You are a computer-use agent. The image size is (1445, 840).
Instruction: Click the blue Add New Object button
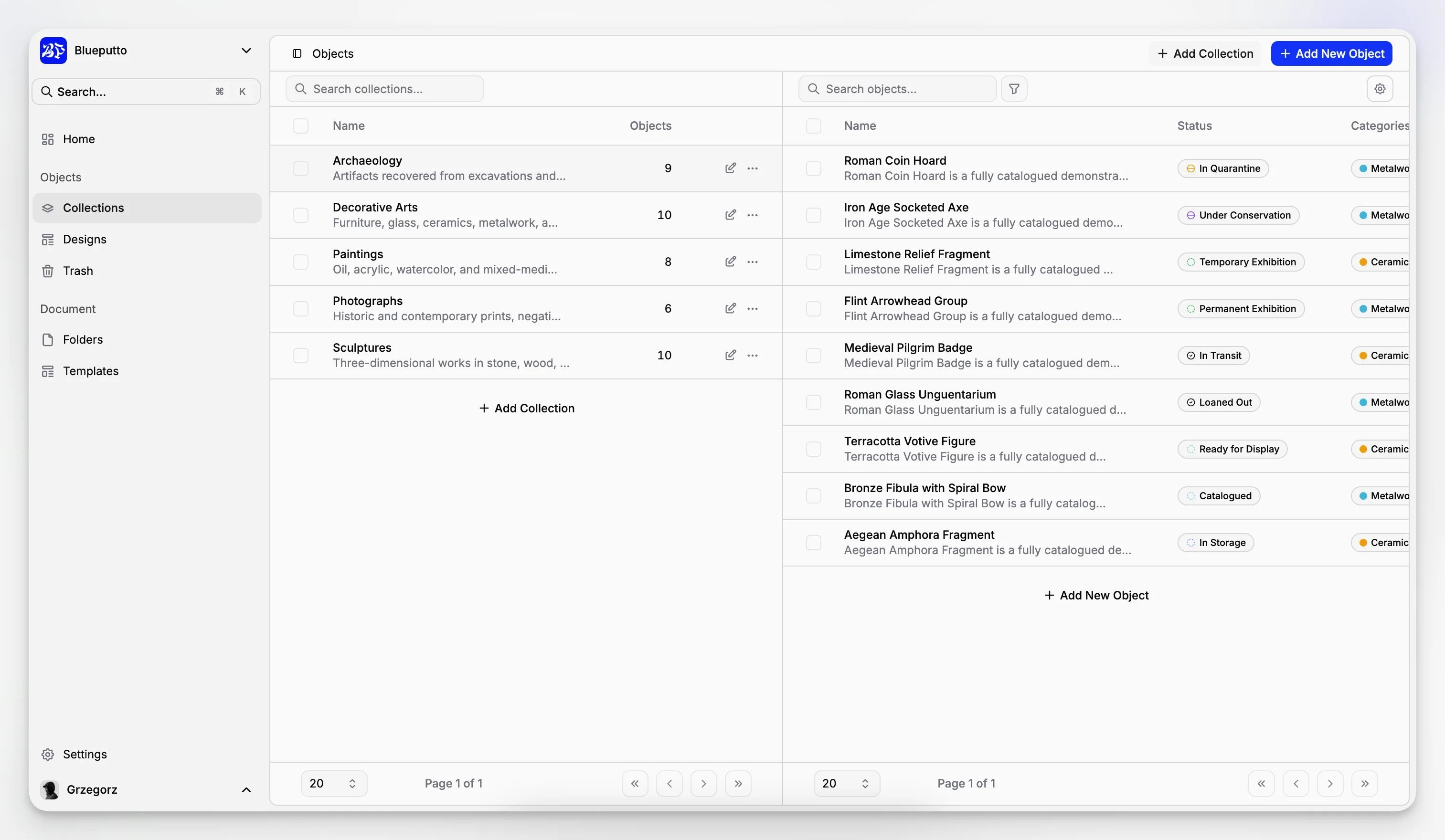(1331, 53)
